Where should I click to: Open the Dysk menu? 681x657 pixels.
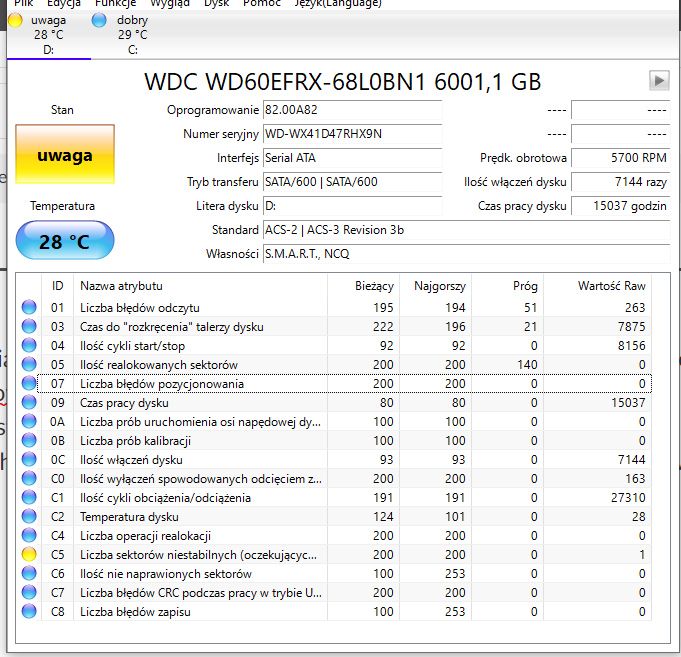click(x=216, y=3)
